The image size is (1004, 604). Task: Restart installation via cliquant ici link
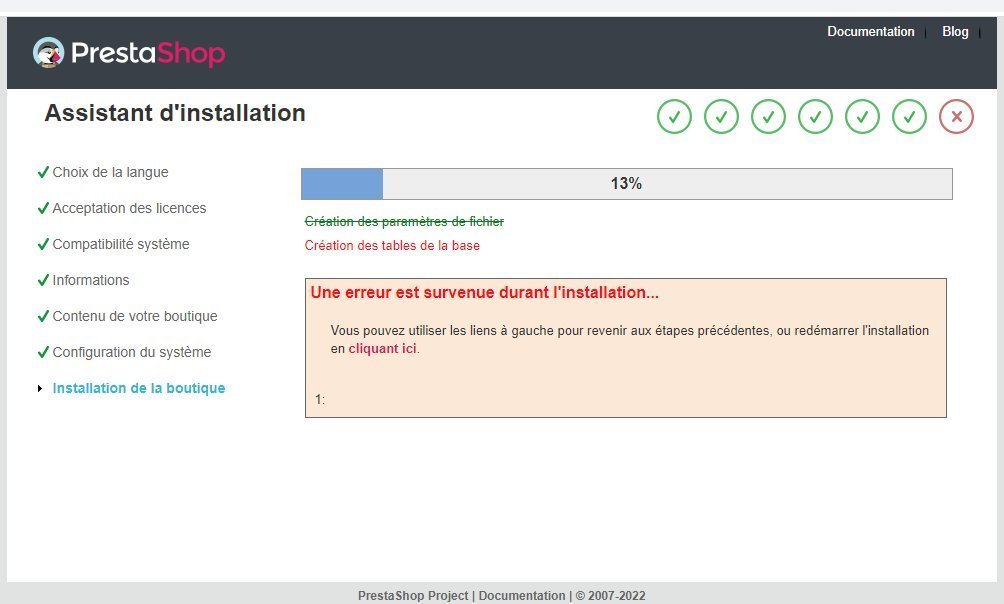(x=382, y=349)
